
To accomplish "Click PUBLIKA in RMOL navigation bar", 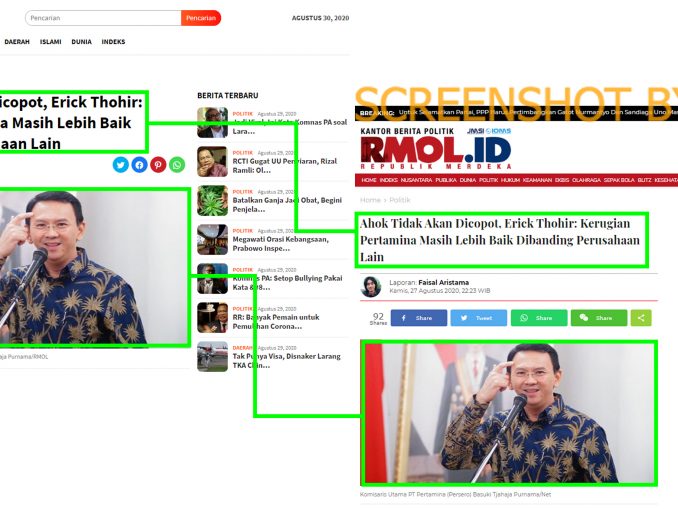I will pyautogui.click(x=446, y=180).
